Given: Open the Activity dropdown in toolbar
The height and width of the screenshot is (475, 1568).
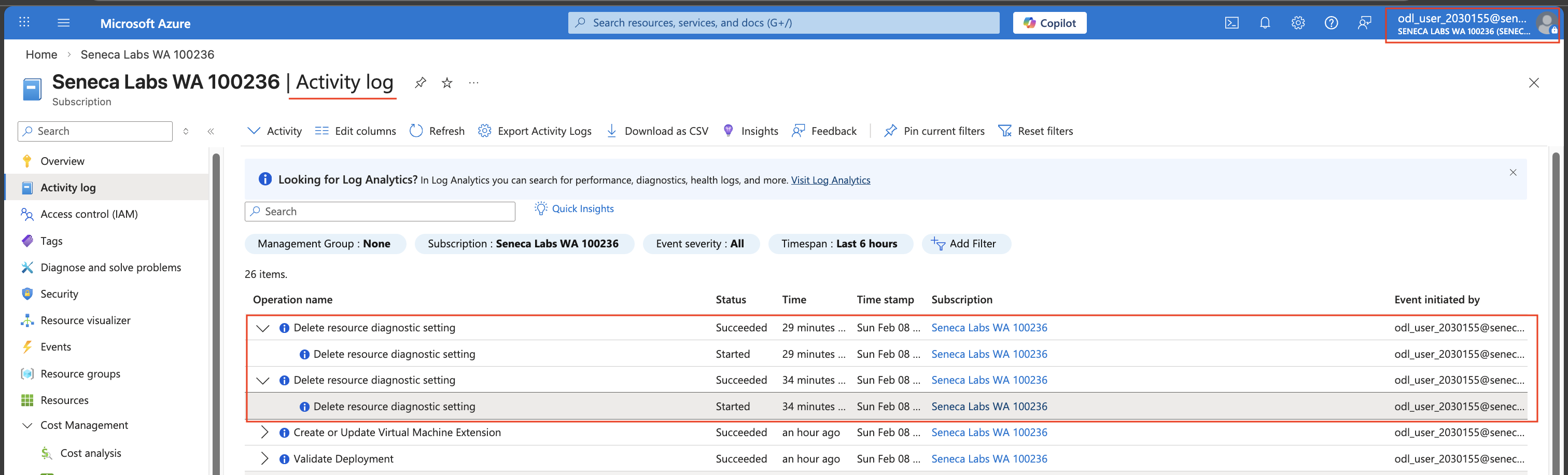Looking at the screenshot, I should pyautogui.click(x=274, y=131).
